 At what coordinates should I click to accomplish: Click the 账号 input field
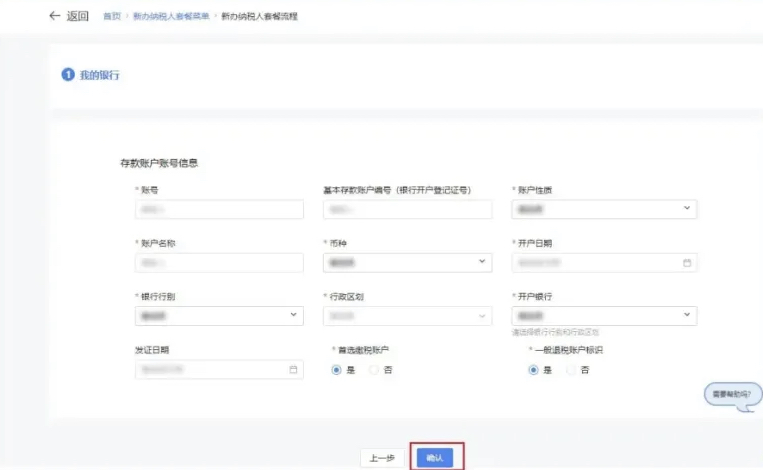[x=218, y=209]
